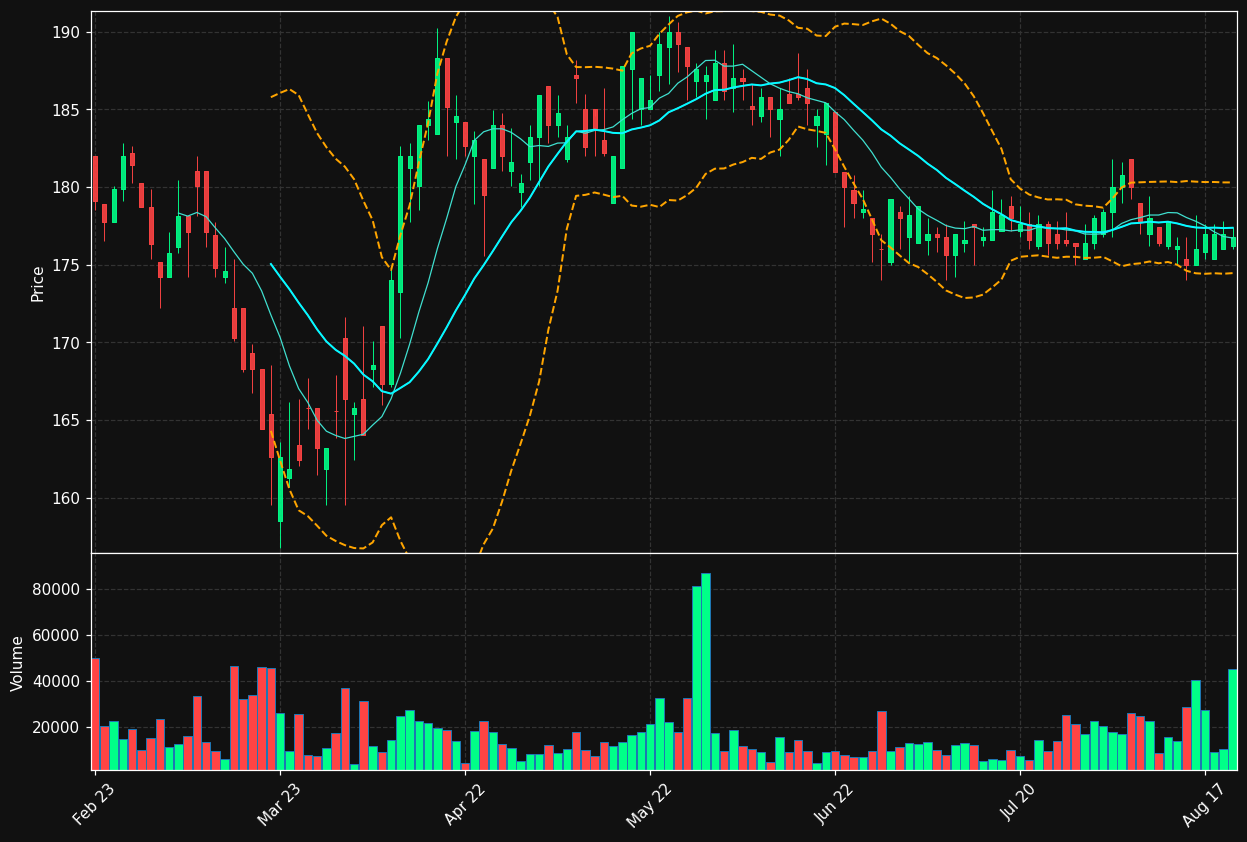Click the 180 price axis label

click(66, 188)
